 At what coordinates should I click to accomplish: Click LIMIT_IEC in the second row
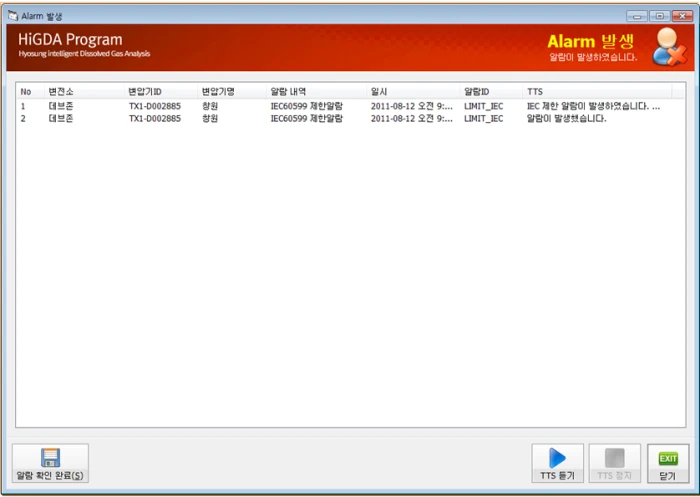483,118
